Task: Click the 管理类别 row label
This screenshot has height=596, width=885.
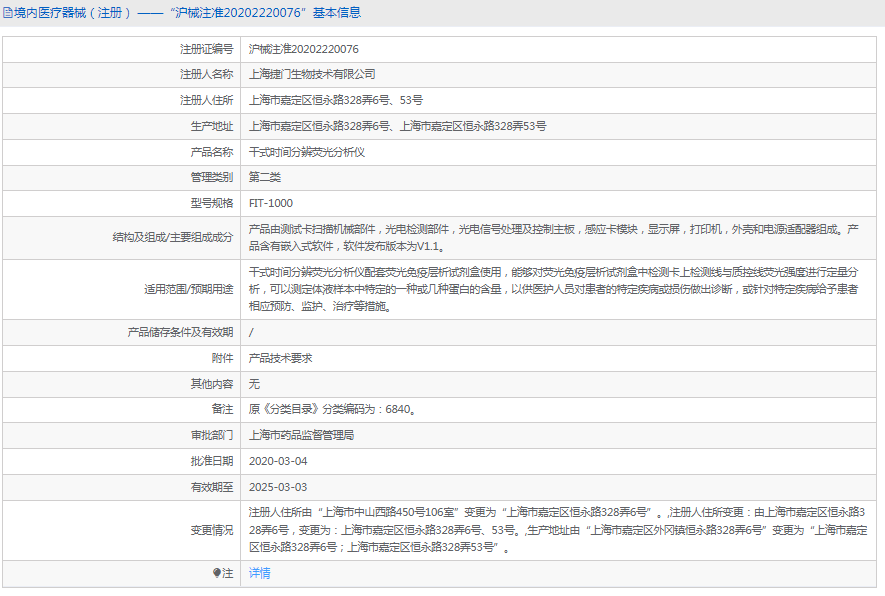Action: (212, 177)
